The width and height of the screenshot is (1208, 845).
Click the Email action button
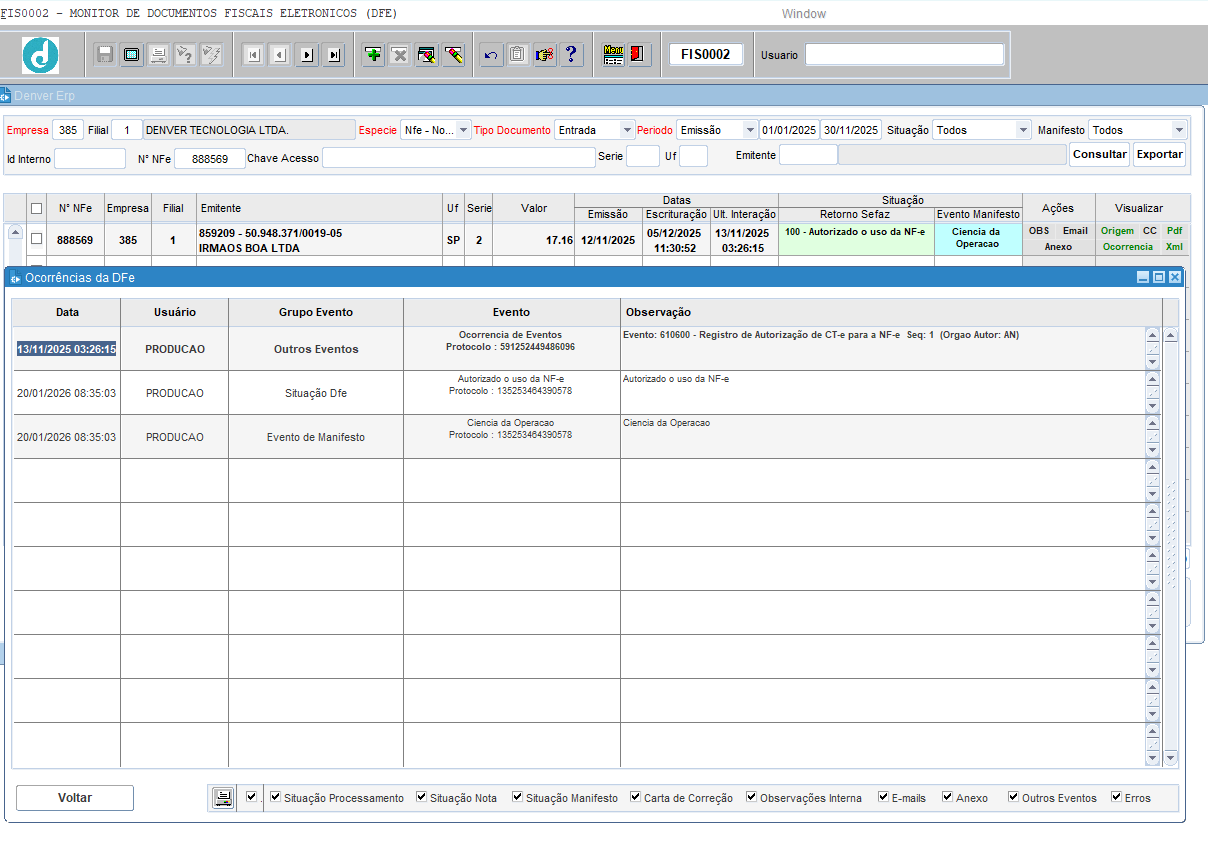coord(1075,231)
